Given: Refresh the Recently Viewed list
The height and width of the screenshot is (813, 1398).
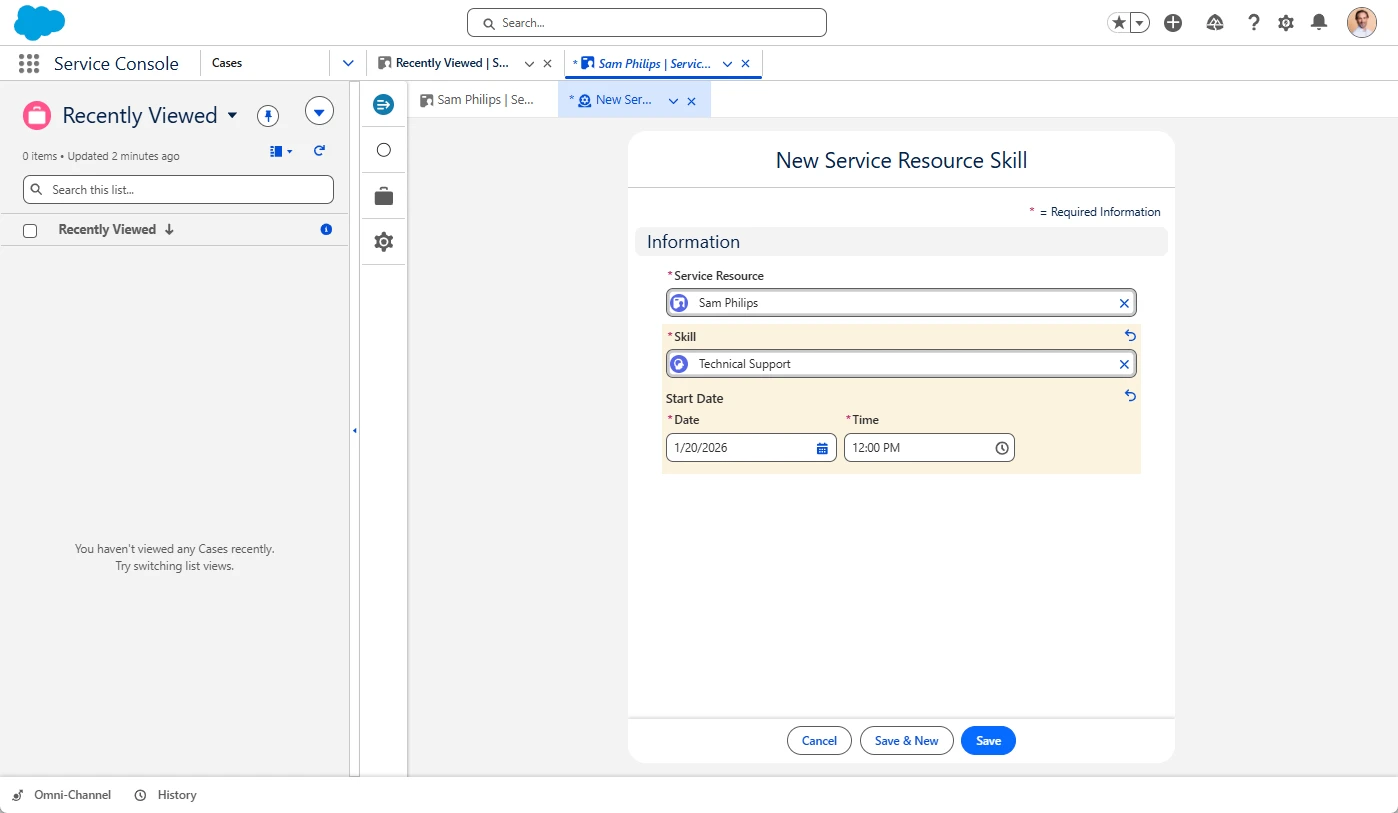Looking at the screenshot, I should [319, 151].
